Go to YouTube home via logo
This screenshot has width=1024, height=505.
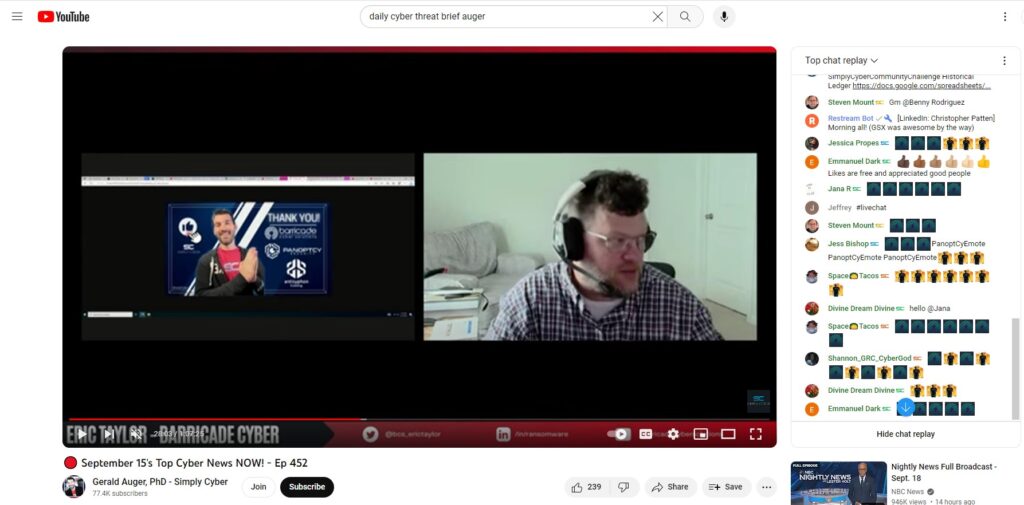pyautogui.click(x=63, y=16)
